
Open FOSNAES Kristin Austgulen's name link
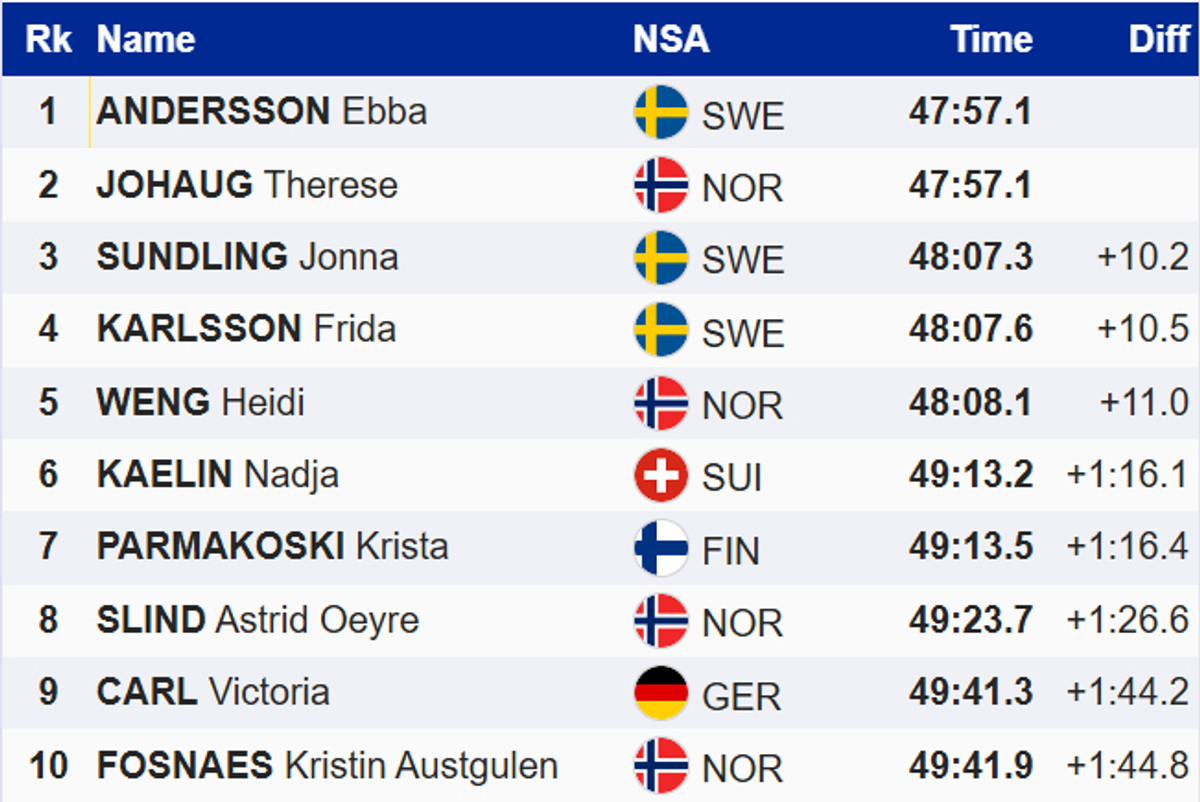click(x=327, y=766)
